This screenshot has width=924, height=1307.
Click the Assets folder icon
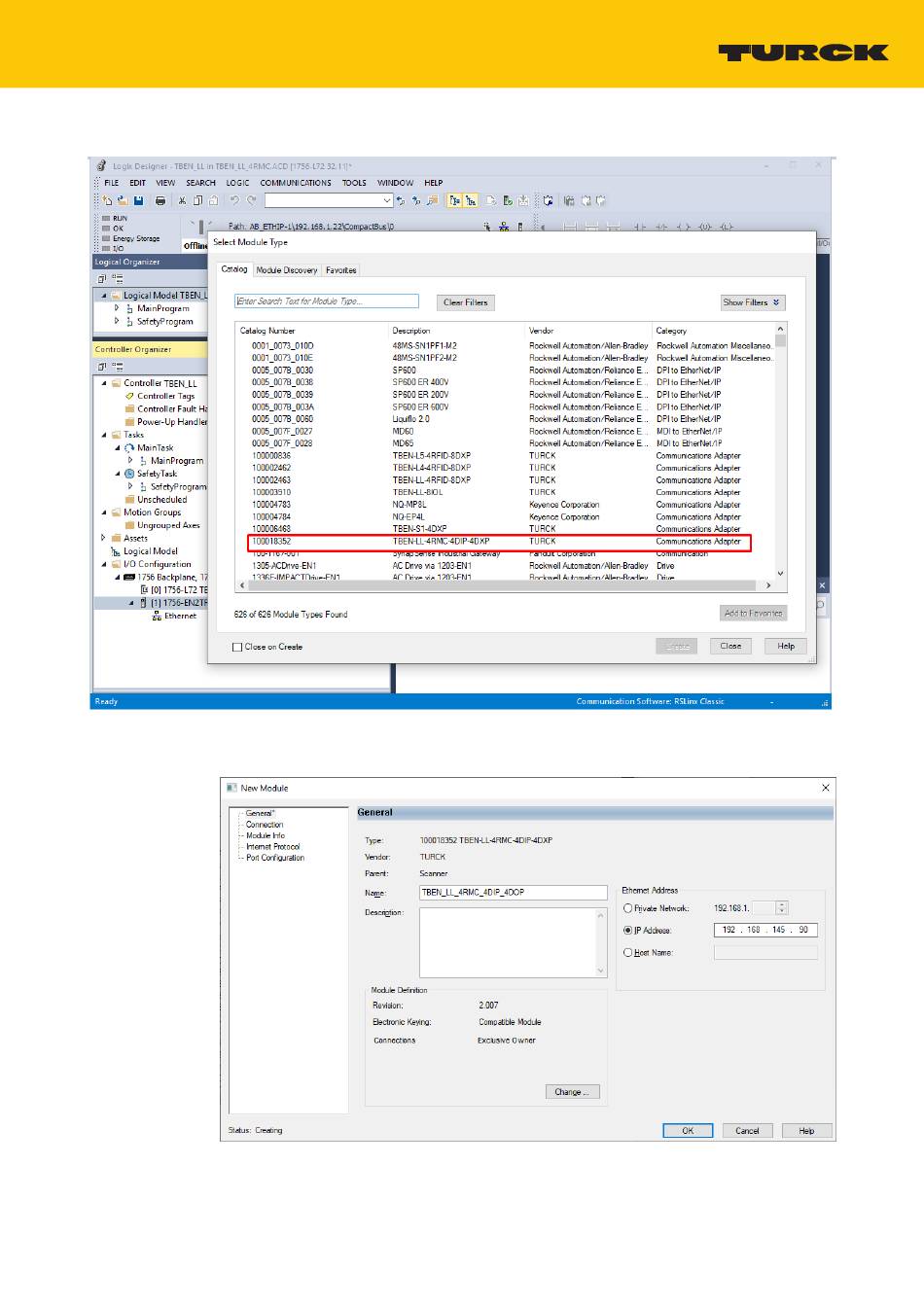[116, 538]
